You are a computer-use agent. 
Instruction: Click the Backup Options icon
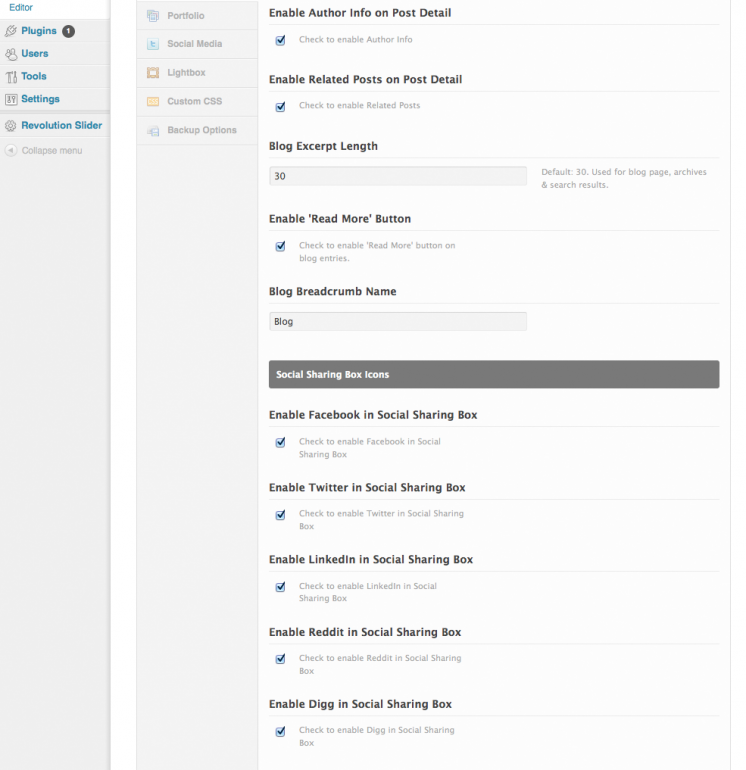153,131
